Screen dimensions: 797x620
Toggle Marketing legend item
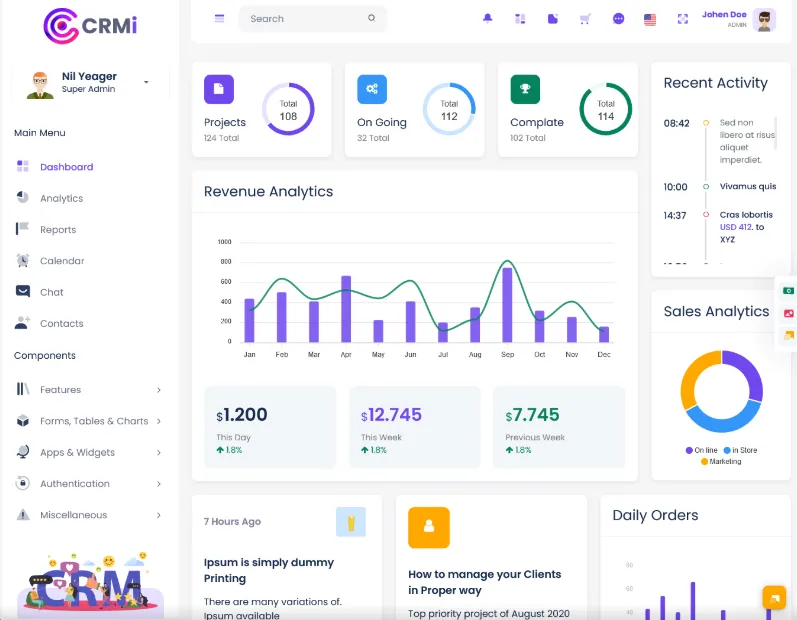click(x=721, y=461)
